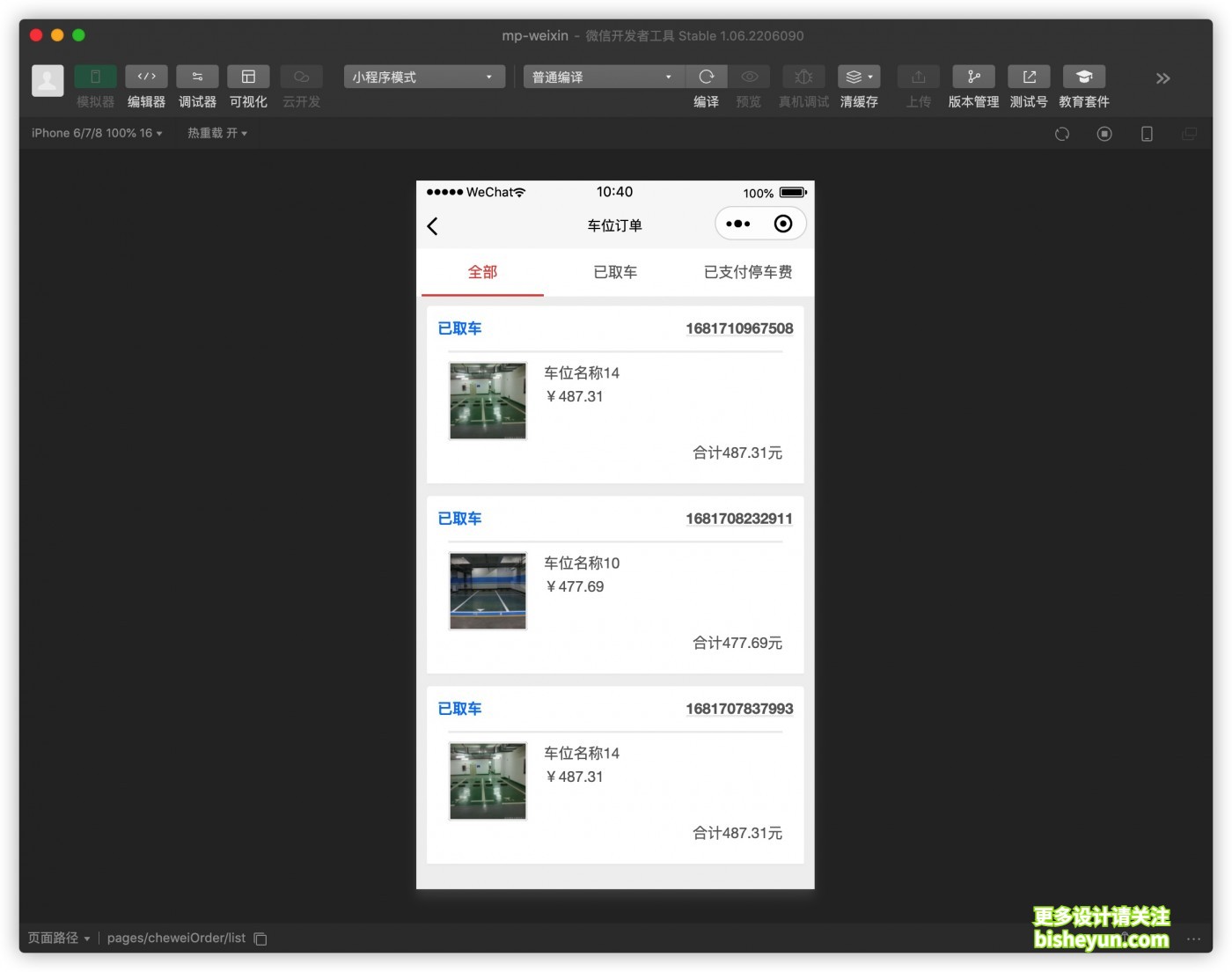This screenshot has height=972, width=1232.
Task: Expand the toolbar overflow chevrons
Action: click(x=1162, y=78)
